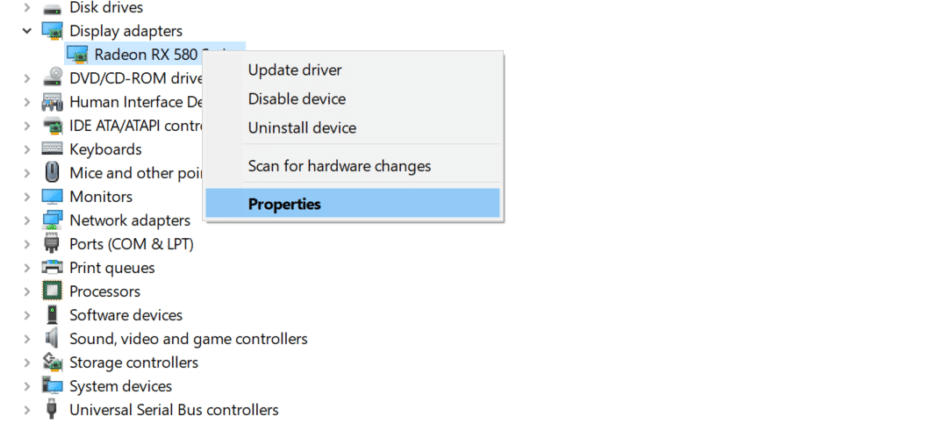Expand the Network adapters category
This screenshot has height=442, width=930.
coord(27,220)
